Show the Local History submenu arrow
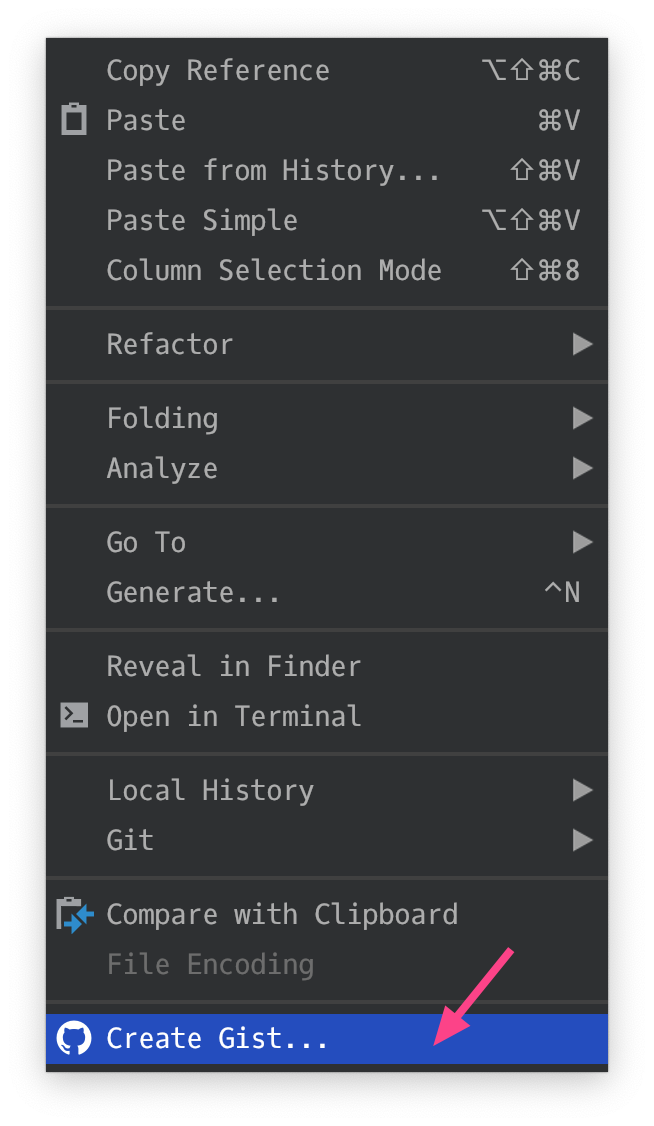Viewport: 654px width, 1126px height. click(x=582, y=790)
